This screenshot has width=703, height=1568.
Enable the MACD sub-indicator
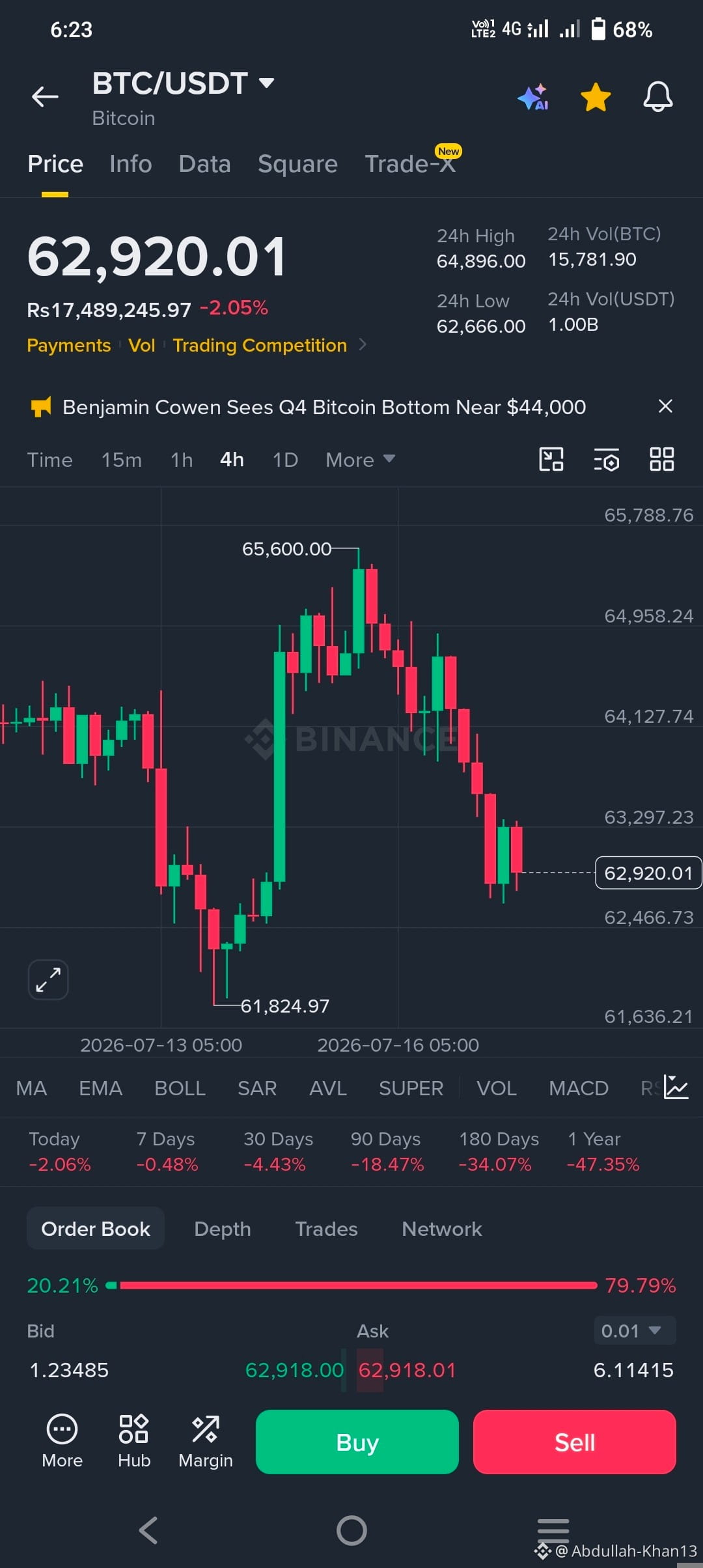[x=579, y=1088]
